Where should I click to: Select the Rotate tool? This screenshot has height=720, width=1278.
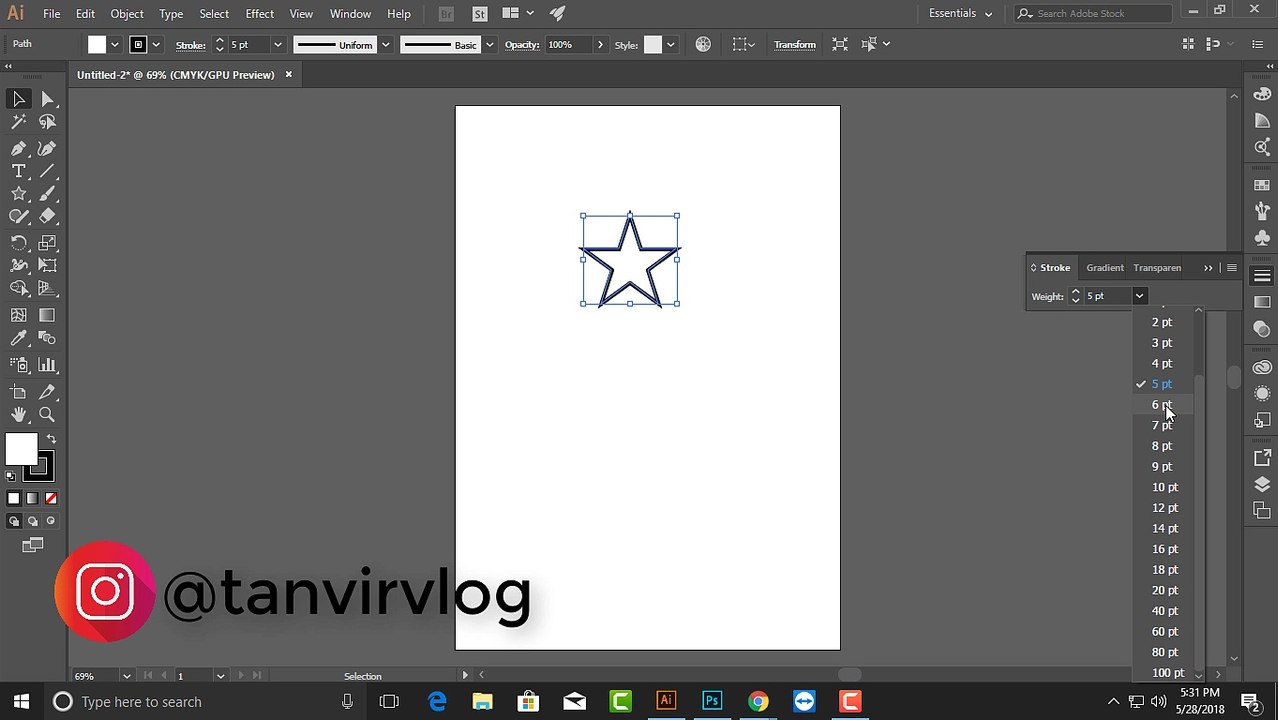(x=18, y=243)
